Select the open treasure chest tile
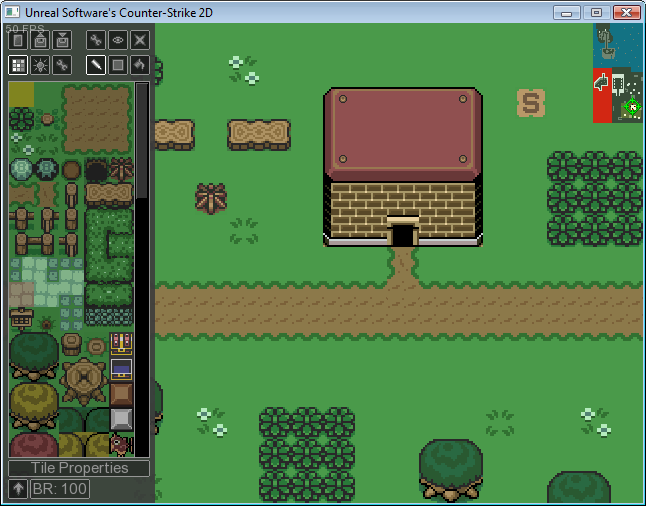646x506 pixels. pyautogui.click(x=121, y=344)
